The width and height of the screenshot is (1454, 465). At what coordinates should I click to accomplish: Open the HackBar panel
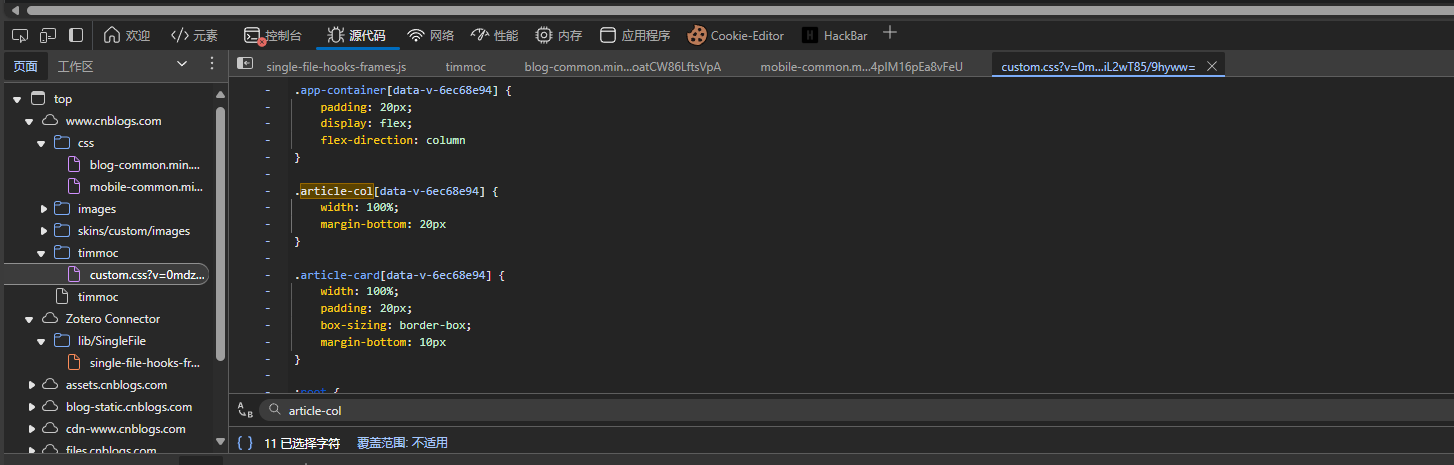point(835,35)
